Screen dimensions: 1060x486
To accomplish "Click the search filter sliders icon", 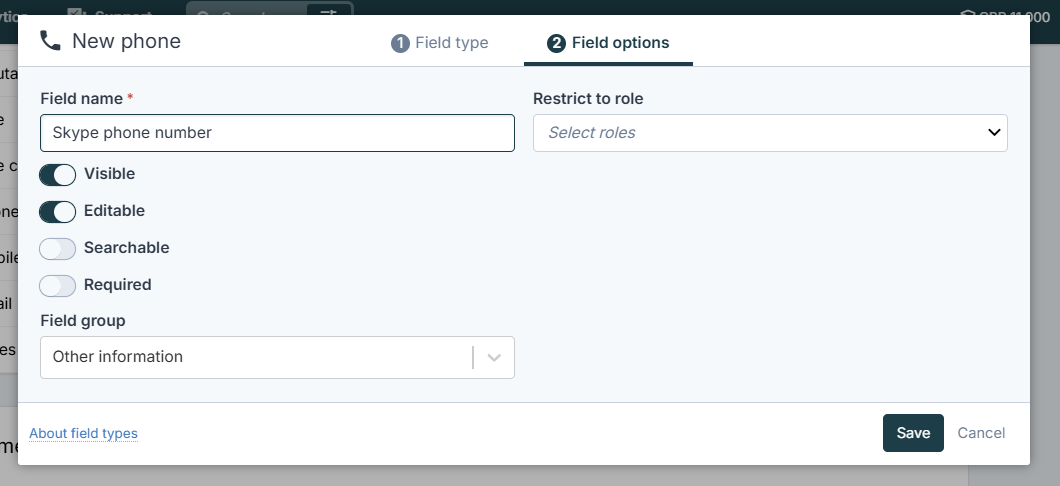I will point(328,13).
